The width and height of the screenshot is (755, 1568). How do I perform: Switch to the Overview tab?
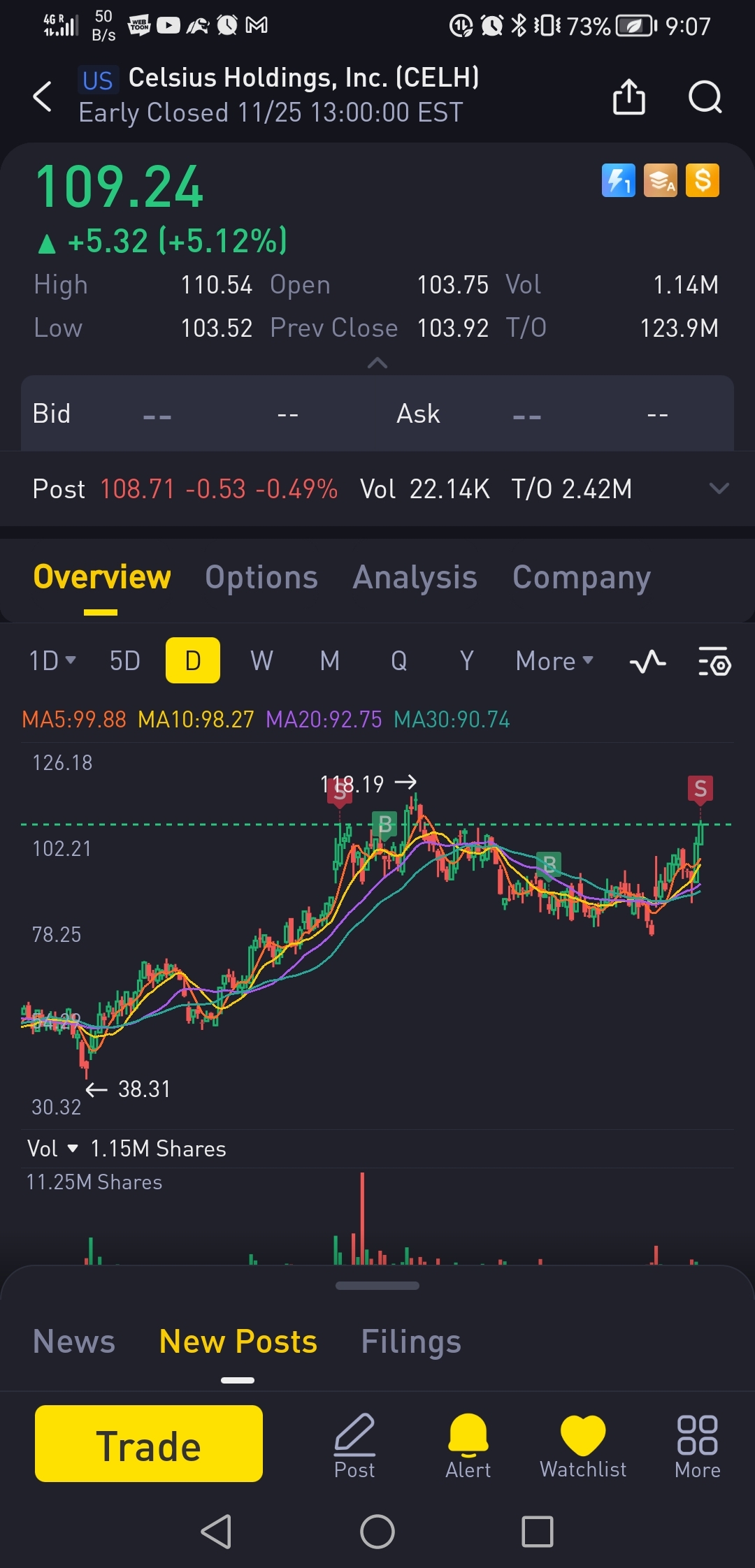click(x=102, y=577)
